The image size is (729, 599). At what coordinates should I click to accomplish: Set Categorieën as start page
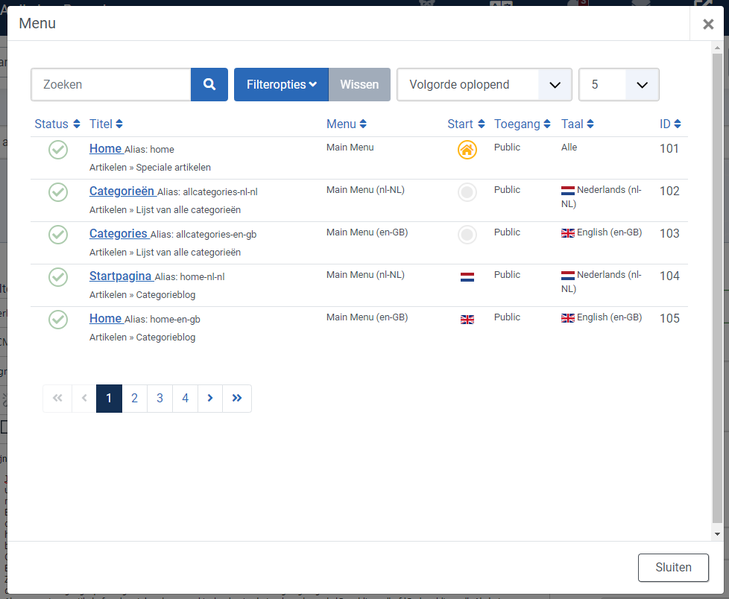(467, 192)
